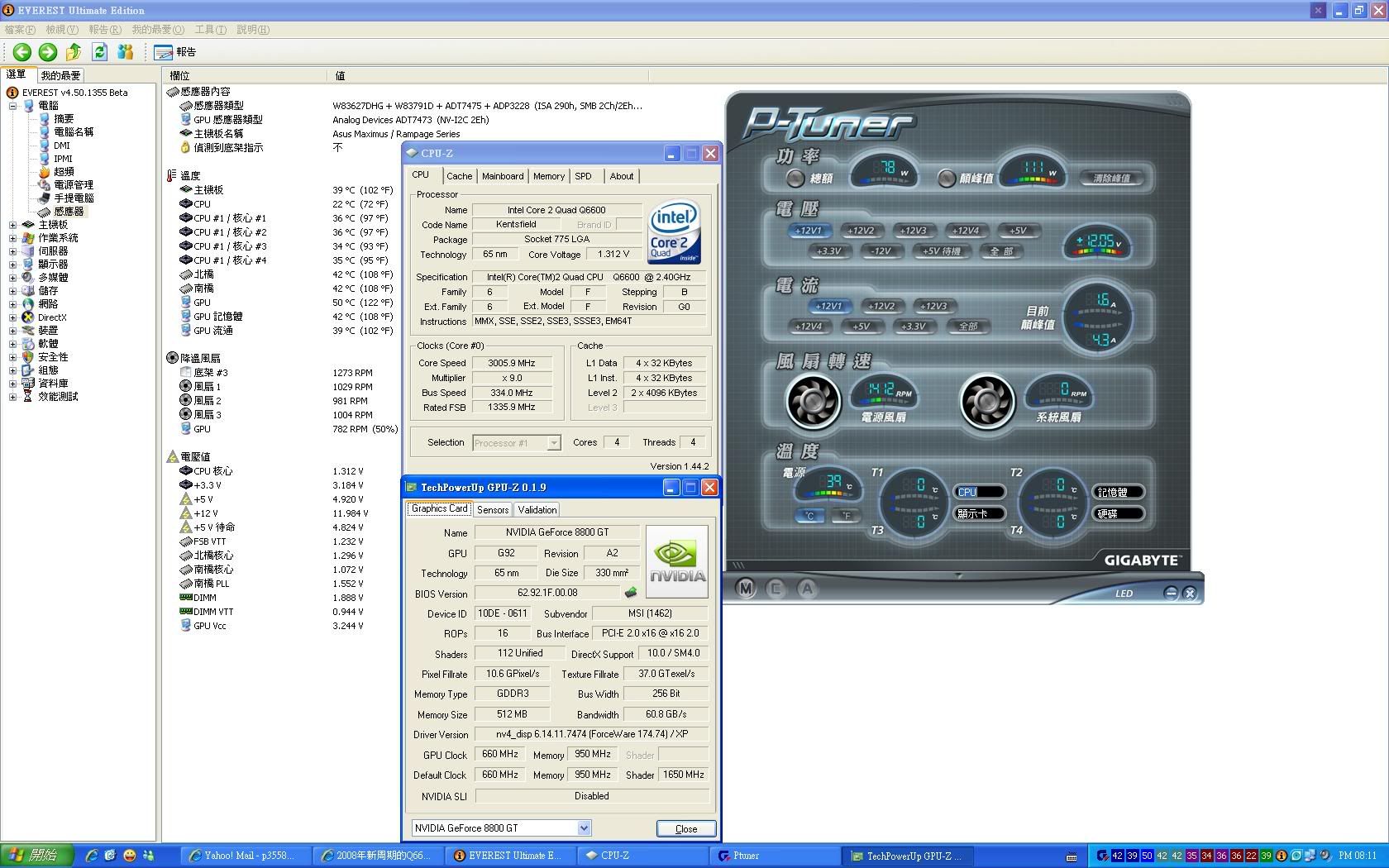Click the A mode button in P-Tuner

[807, 589]
